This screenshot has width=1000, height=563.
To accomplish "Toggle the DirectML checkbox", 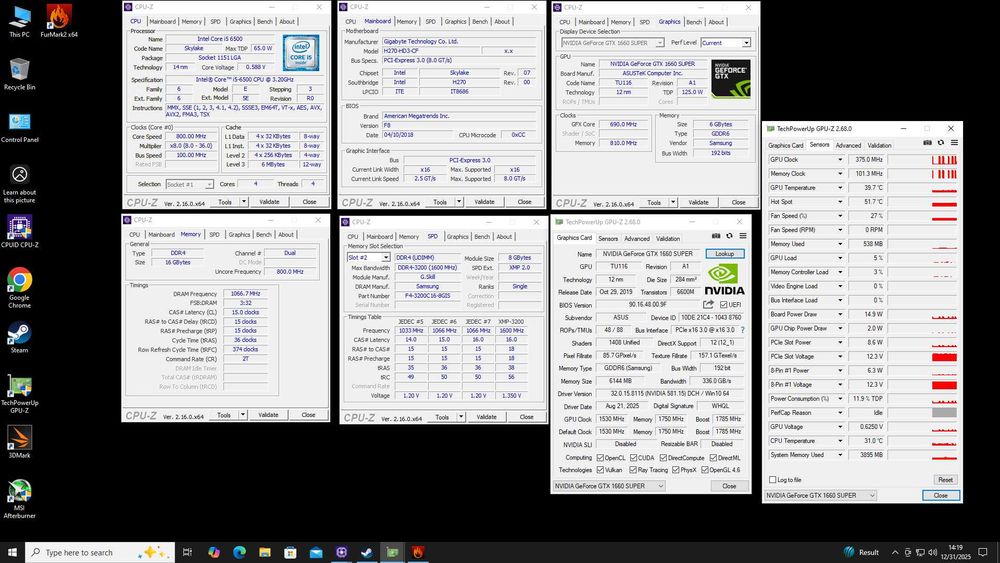I will click(x=713, y=458).
